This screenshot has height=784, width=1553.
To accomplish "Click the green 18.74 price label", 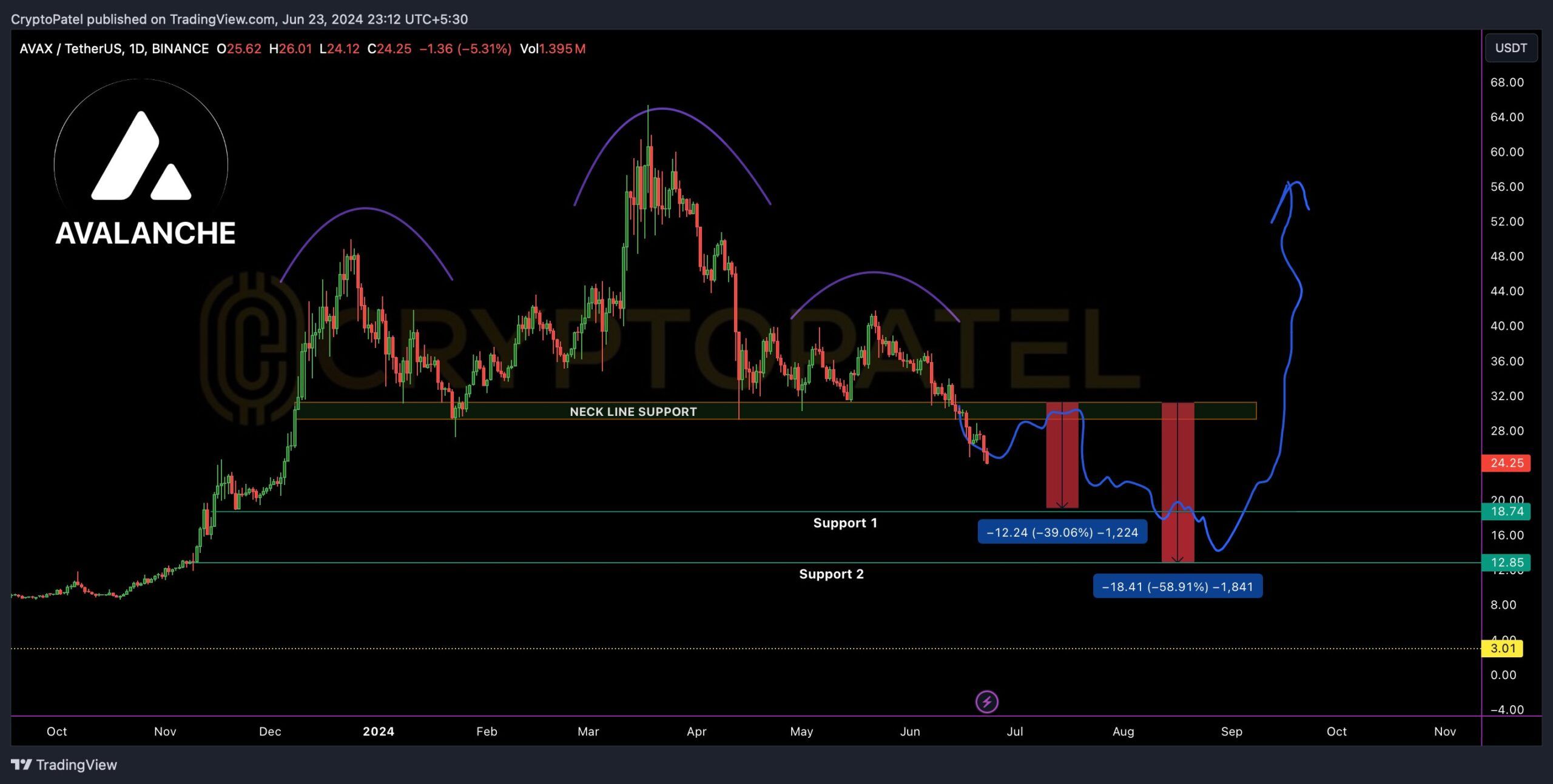I will click(1506, 511).
